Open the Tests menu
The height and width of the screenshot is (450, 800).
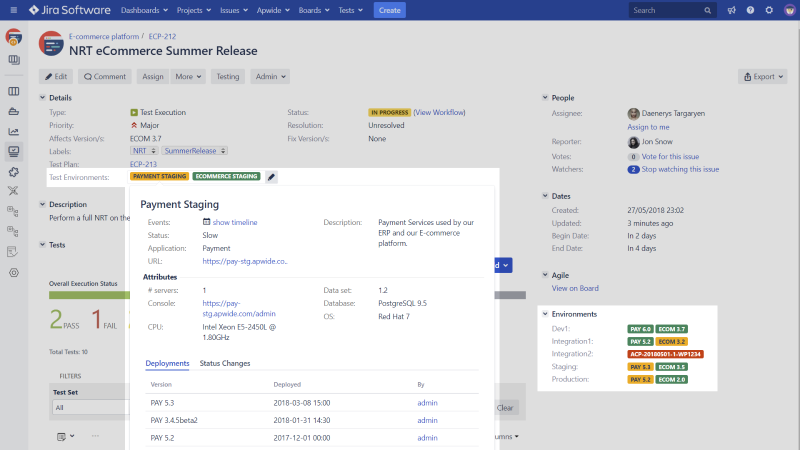[351, 10]
